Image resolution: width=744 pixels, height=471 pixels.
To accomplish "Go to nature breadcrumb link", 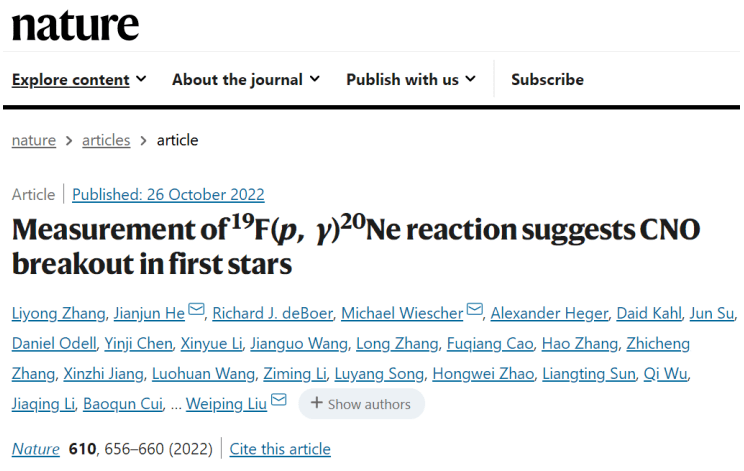I will [33, 140].
